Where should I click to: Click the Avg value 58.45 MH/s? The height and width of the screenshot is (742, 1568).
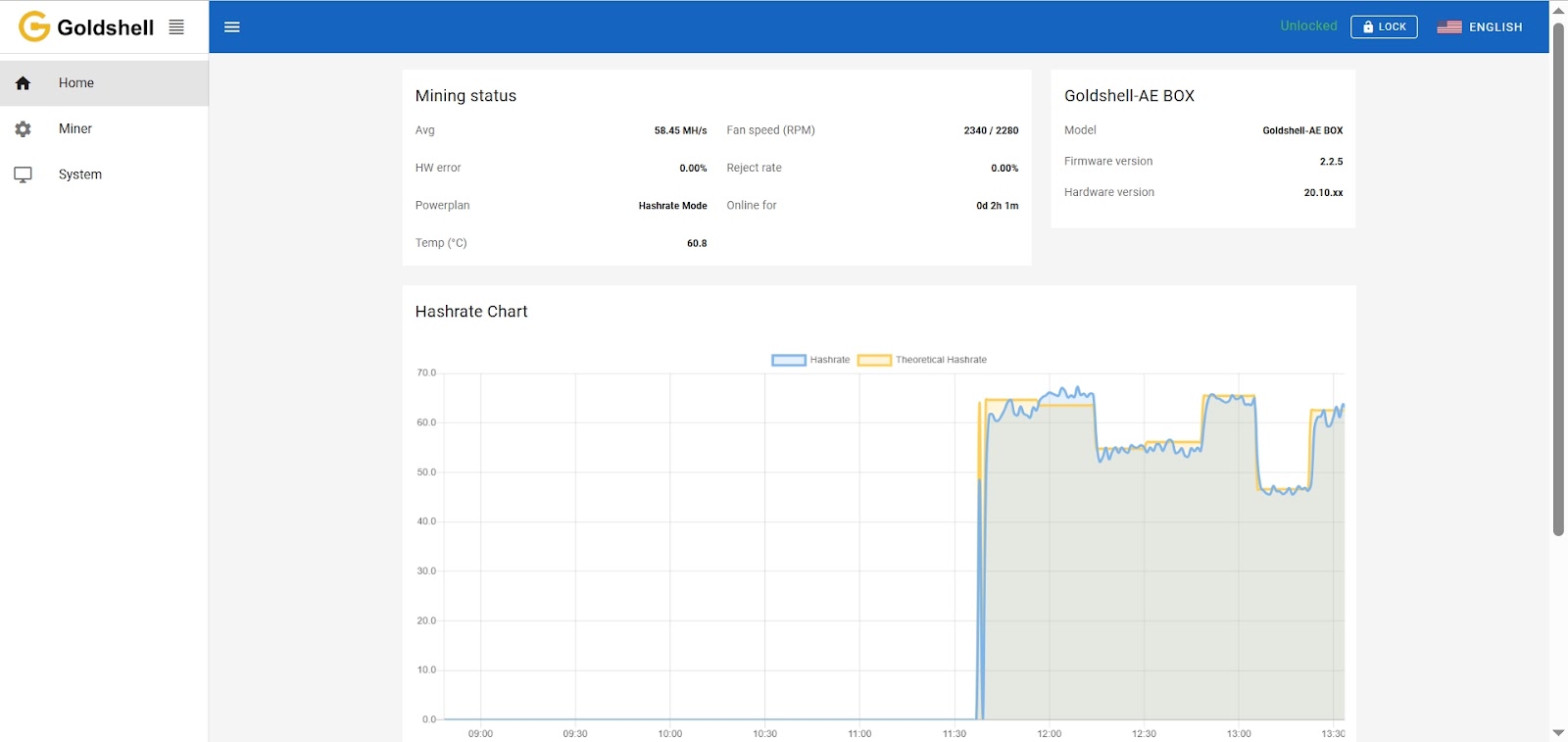(x=680, y=130)
